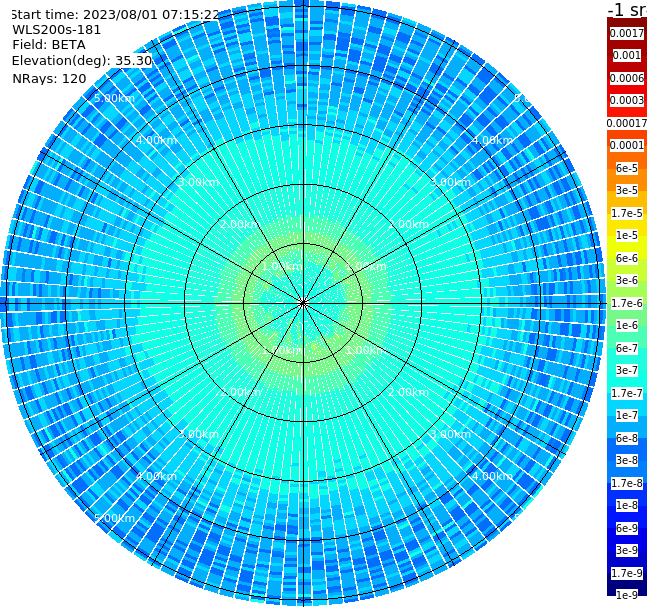Viewport: 647px width, 607px height.
Task: Click the southwest 4.00km range ring label
Action: point(156,476)
